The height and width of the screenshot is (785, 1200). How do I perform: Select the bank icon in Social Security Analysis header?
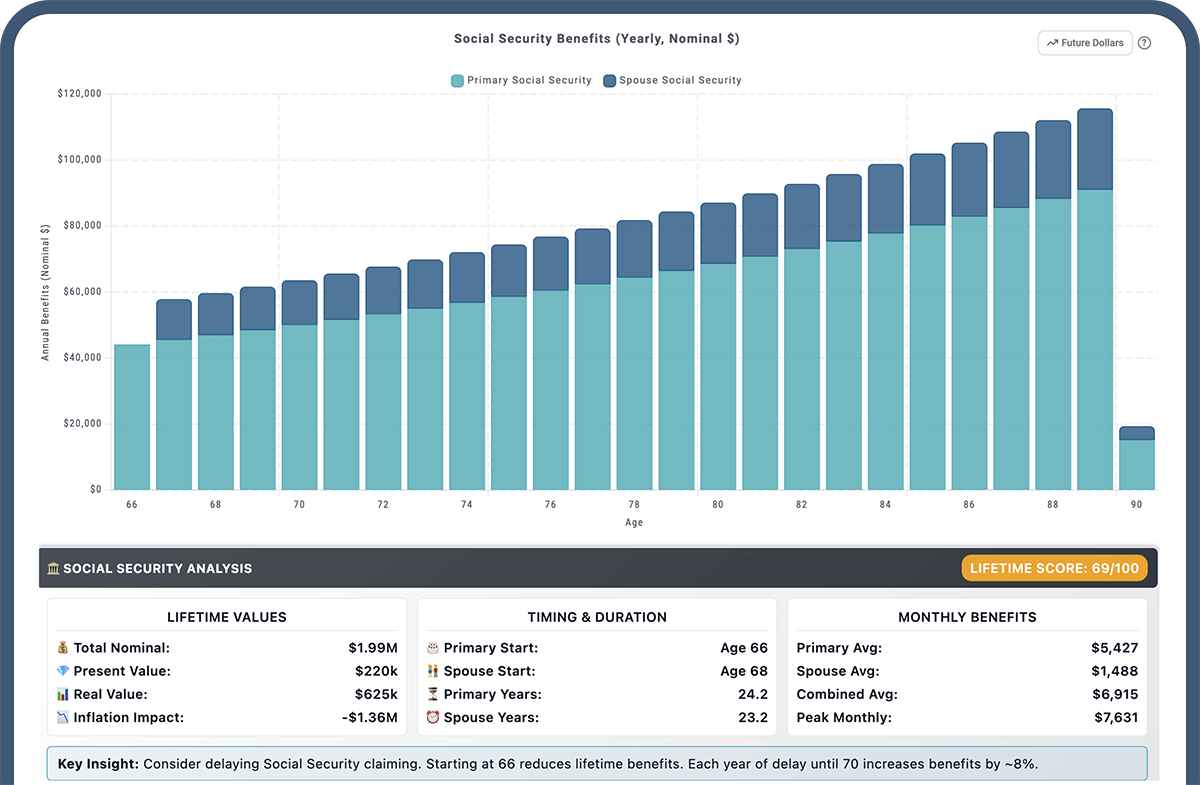click(53, 568)
